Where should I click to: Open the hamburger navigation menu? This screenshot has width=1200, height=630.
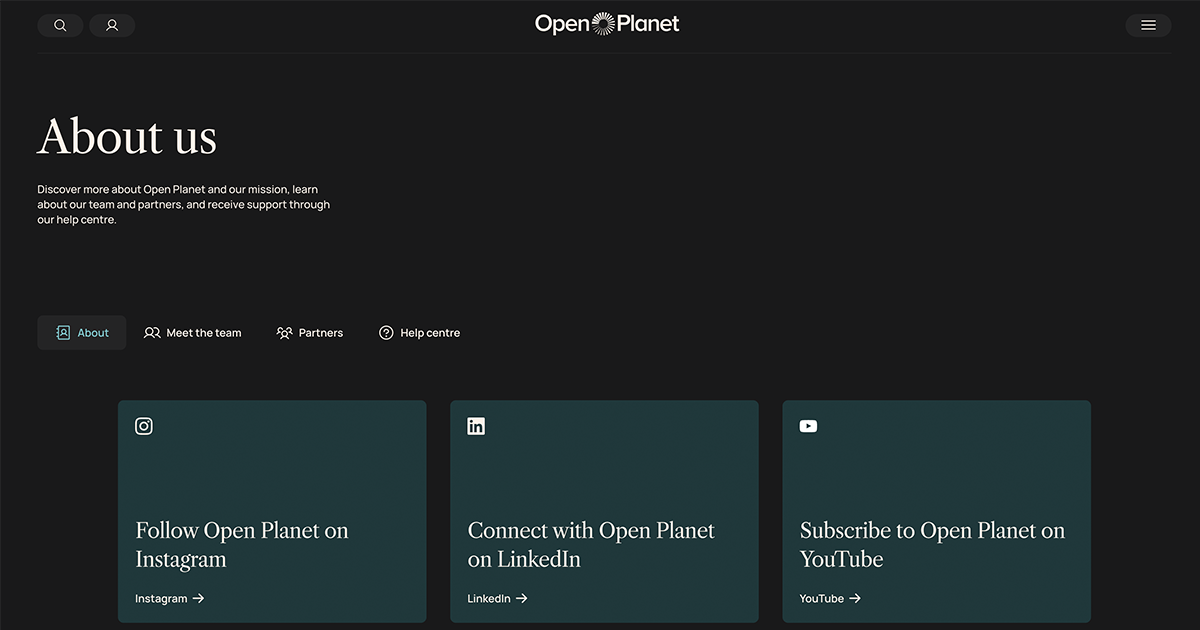[x=1147, y=24]
